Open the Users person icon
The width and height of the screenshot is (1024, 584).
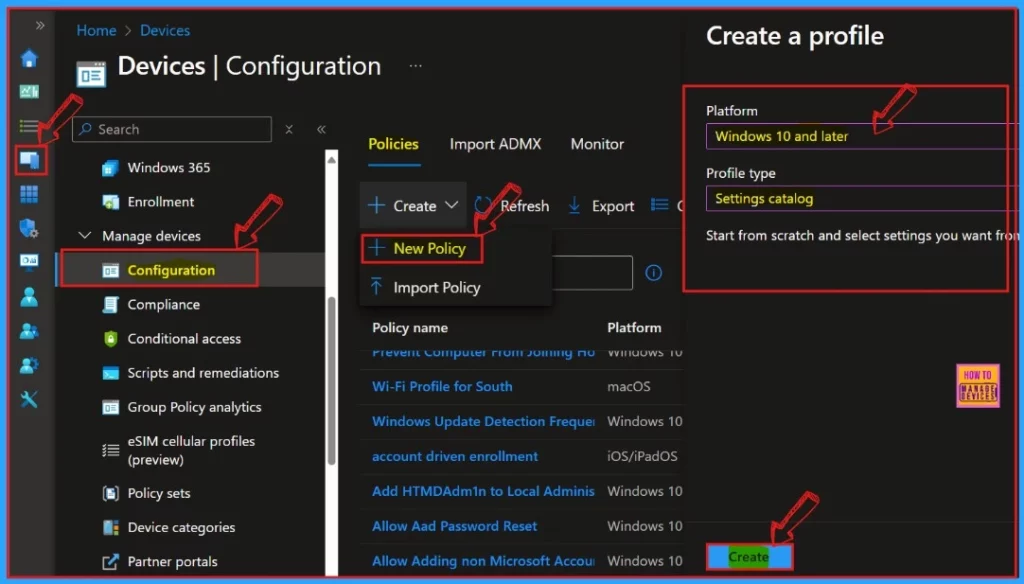click(29, 297)
